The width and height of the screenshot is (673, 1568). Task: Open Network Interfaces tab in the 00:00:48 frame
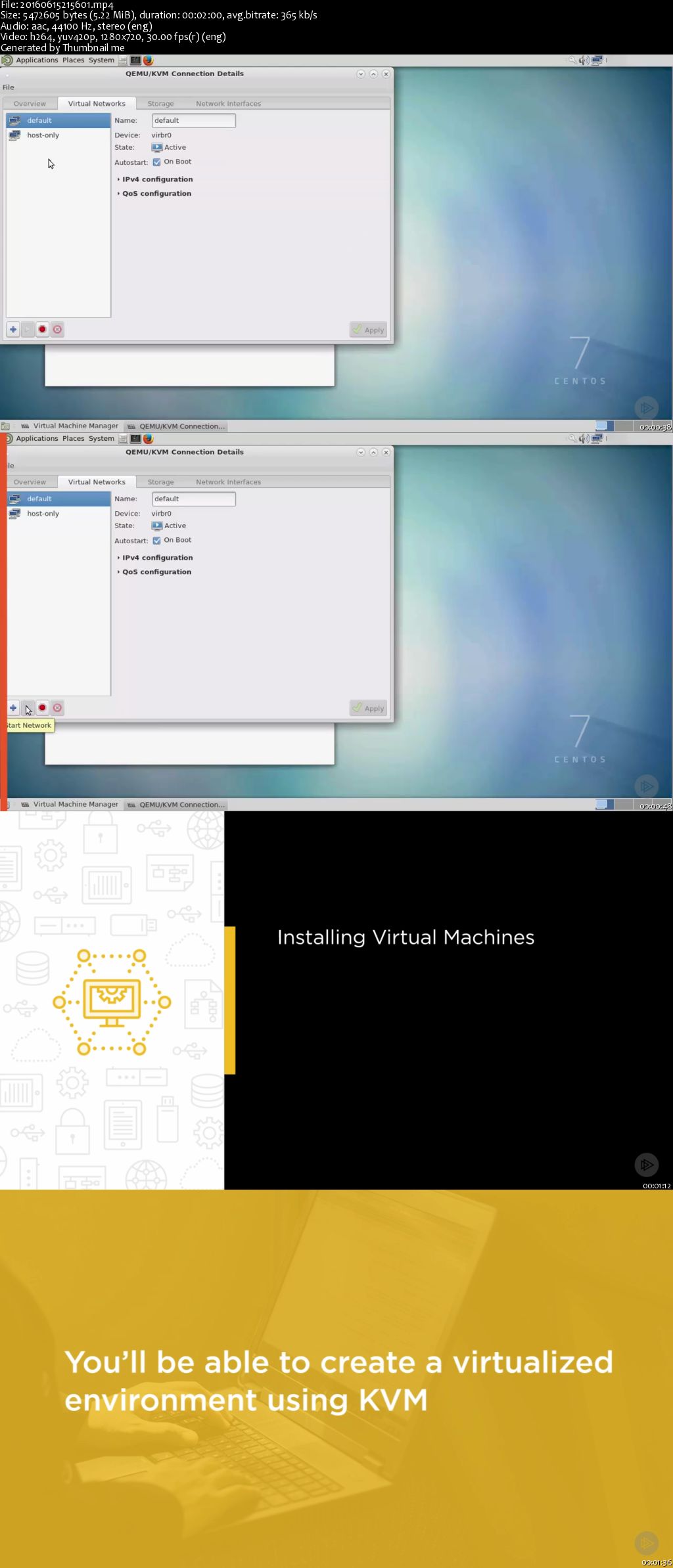[228, 482]
